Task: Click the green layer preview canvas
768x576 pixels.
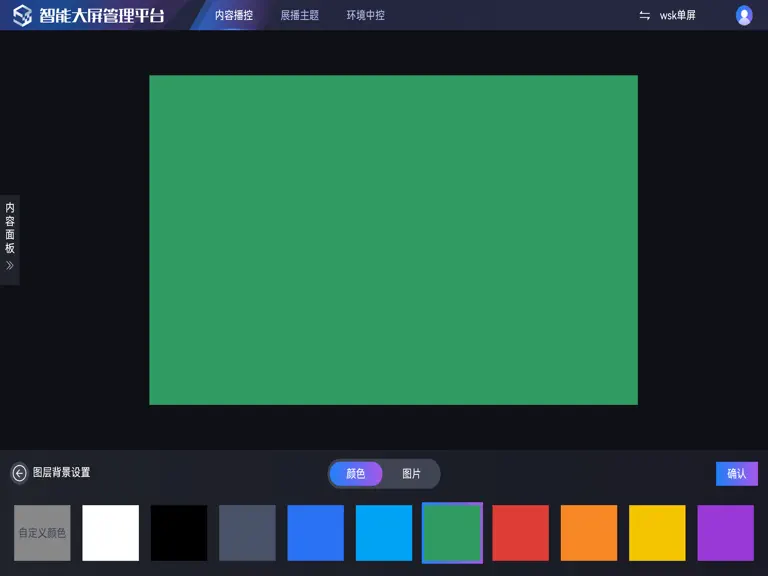Action: click(393, 240)
